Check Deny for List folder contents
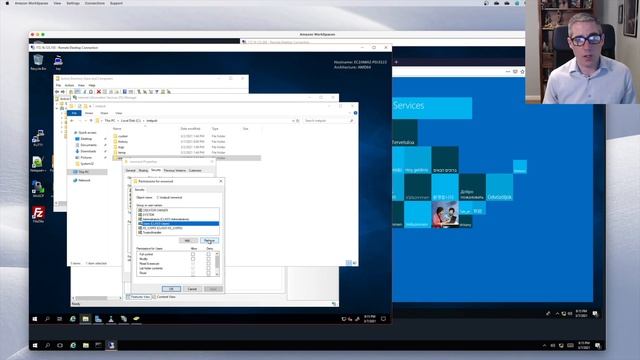The image size is (640, 360). (209, 269)
